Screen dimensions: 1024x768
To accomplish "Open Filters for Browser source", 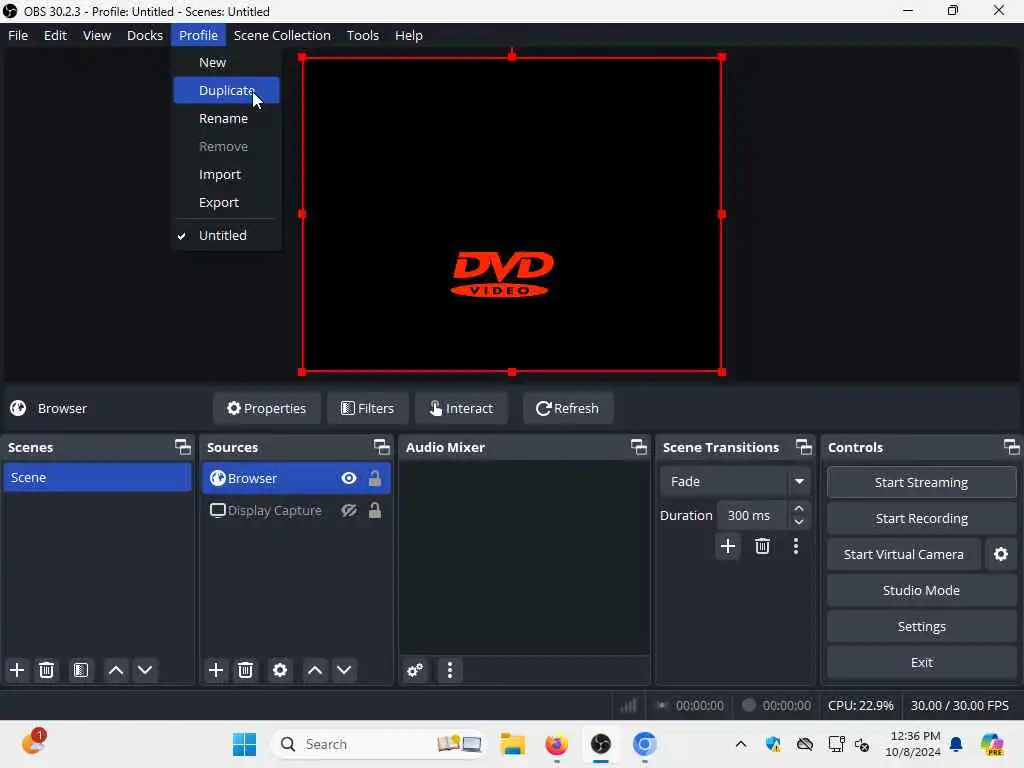I will [x=368, y=408].
